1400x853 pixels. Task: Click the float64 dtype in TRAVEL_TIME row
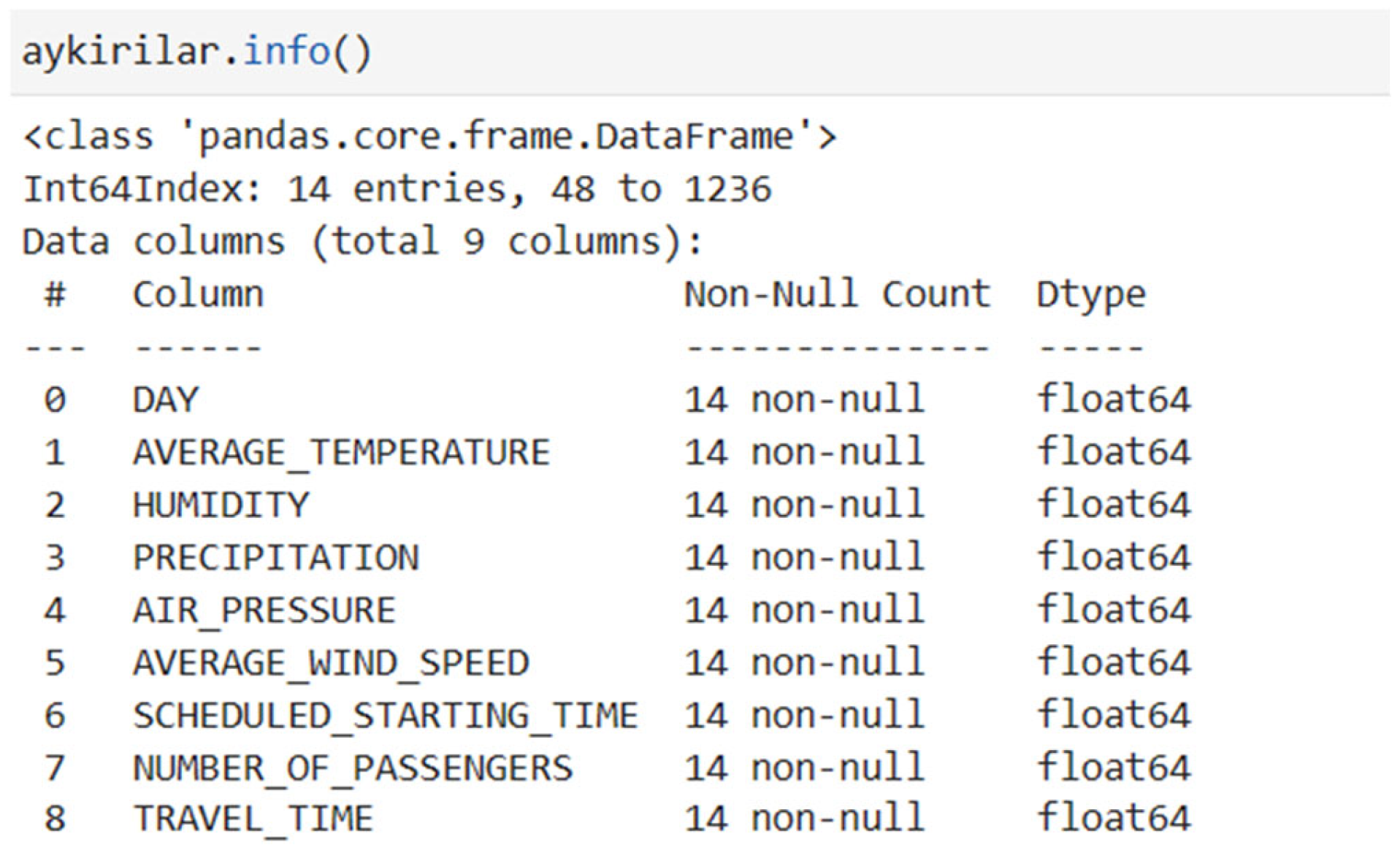click(1114, 818)
